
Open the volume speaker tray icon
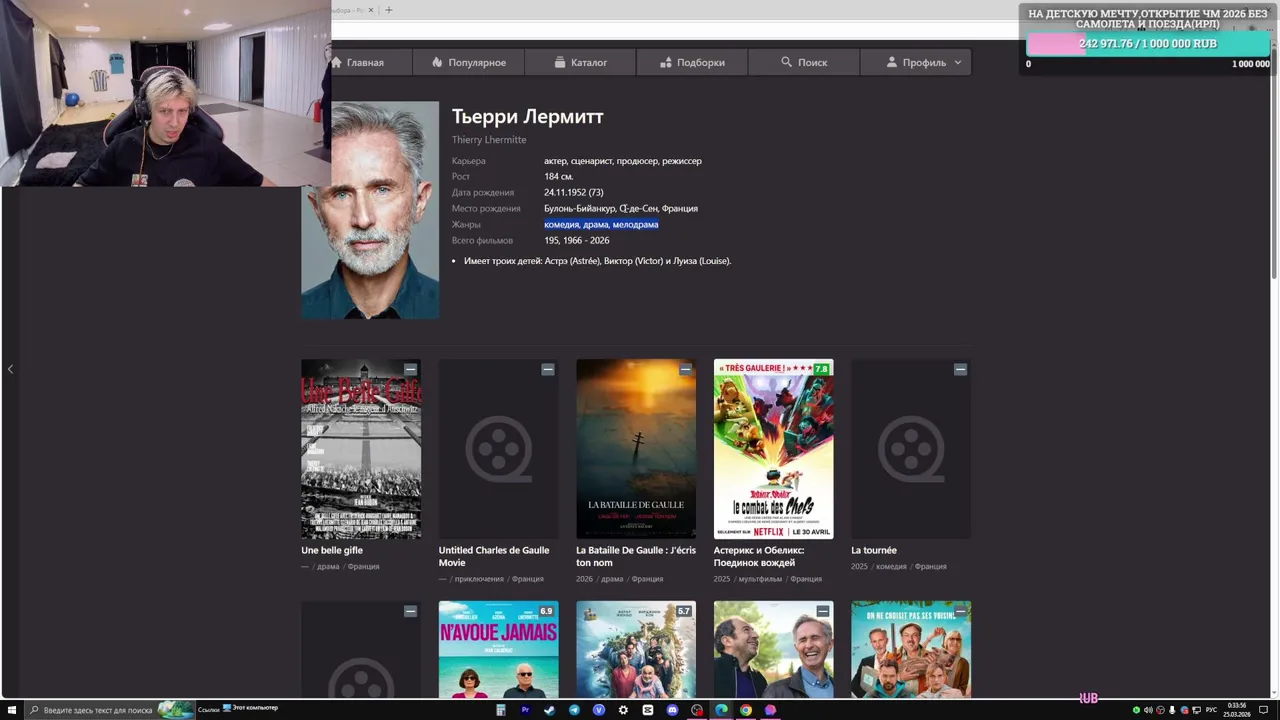tap(1148, 710)
